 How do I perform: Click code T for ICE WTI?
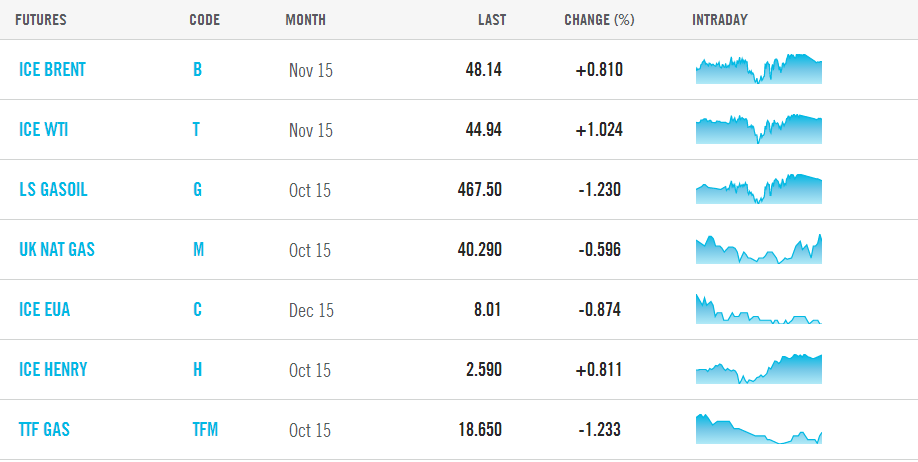[x=197, y=130]
